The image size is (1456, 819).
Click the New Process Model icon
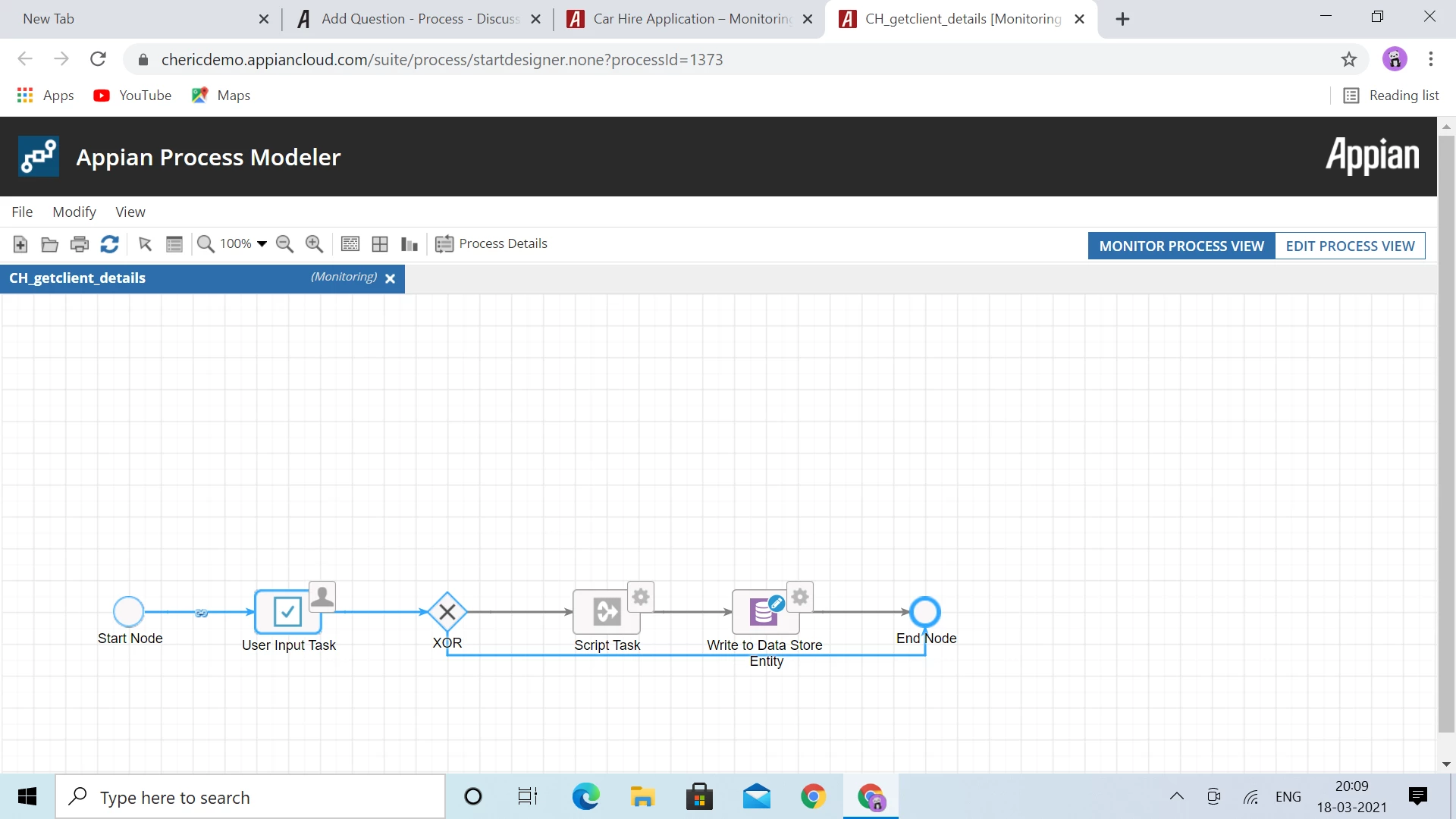20,244
